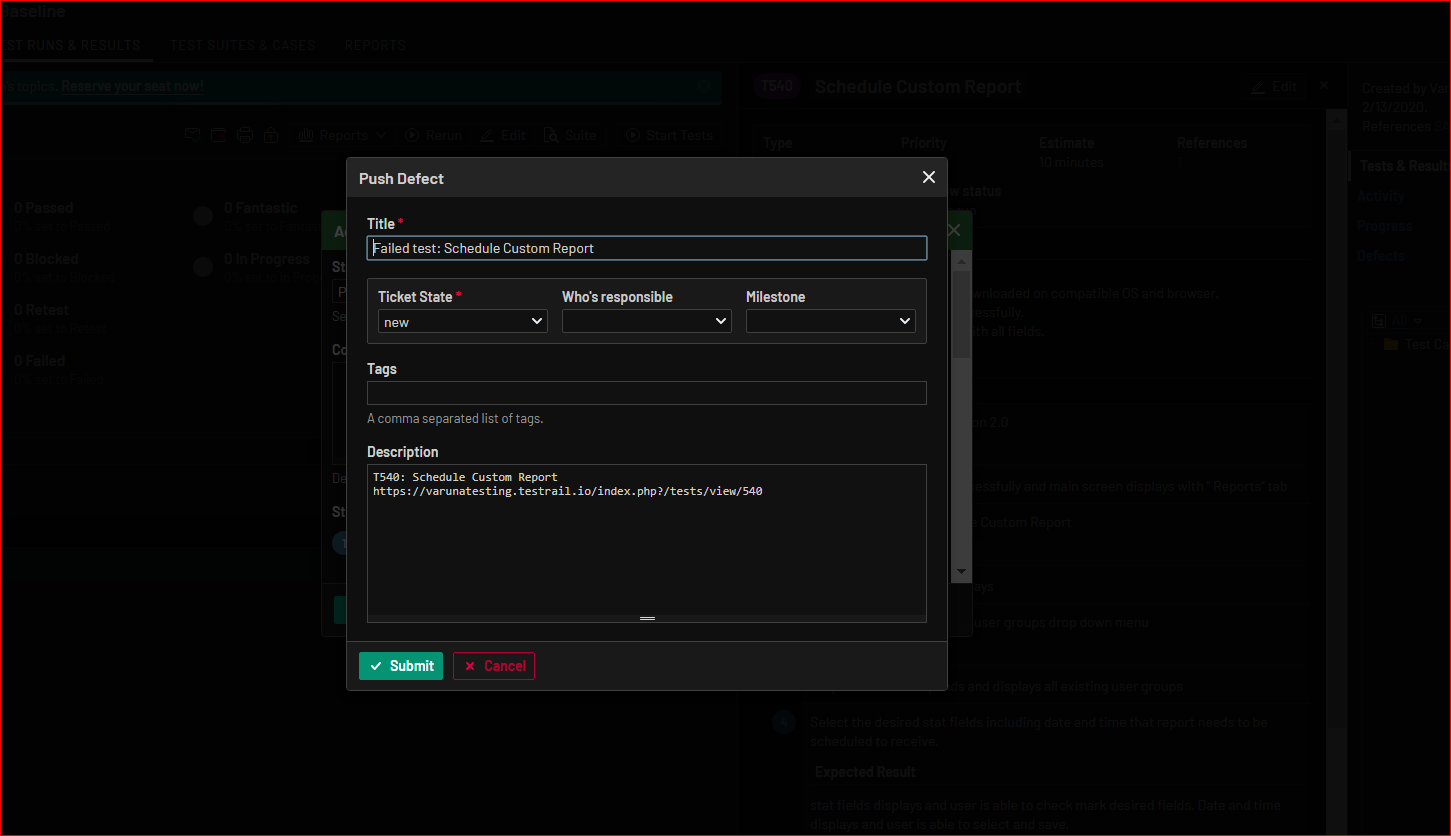Screen dimensions: 1451x836
Task: Expand the Milestone dropdown
Action: tap(830, 321)
